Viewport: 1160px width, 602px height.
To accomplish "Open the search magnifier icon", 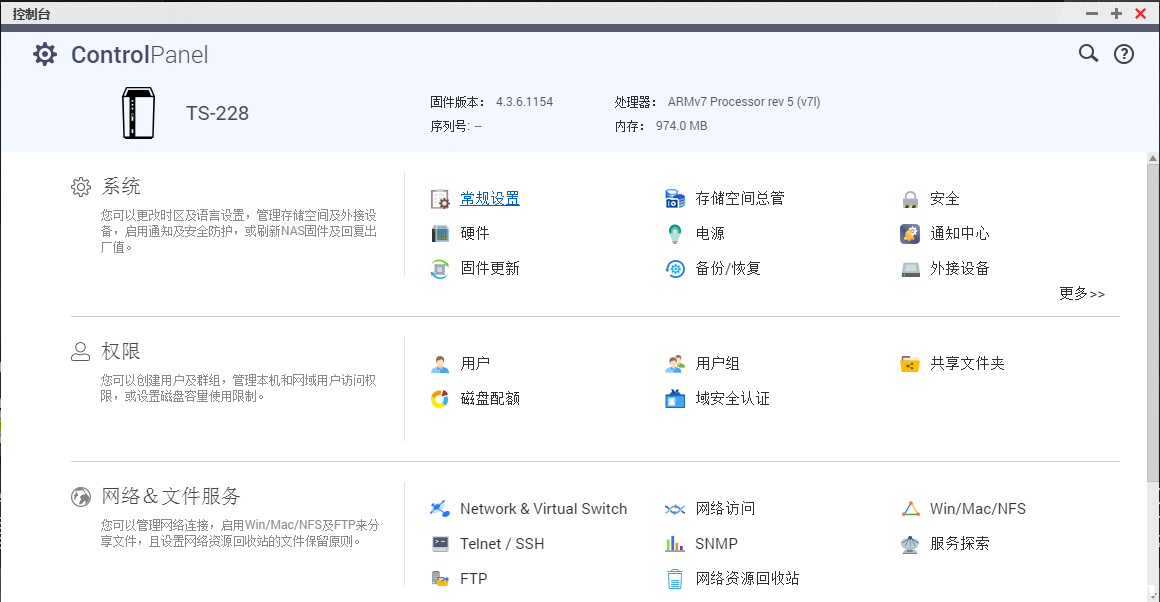I will [1088, 53].
